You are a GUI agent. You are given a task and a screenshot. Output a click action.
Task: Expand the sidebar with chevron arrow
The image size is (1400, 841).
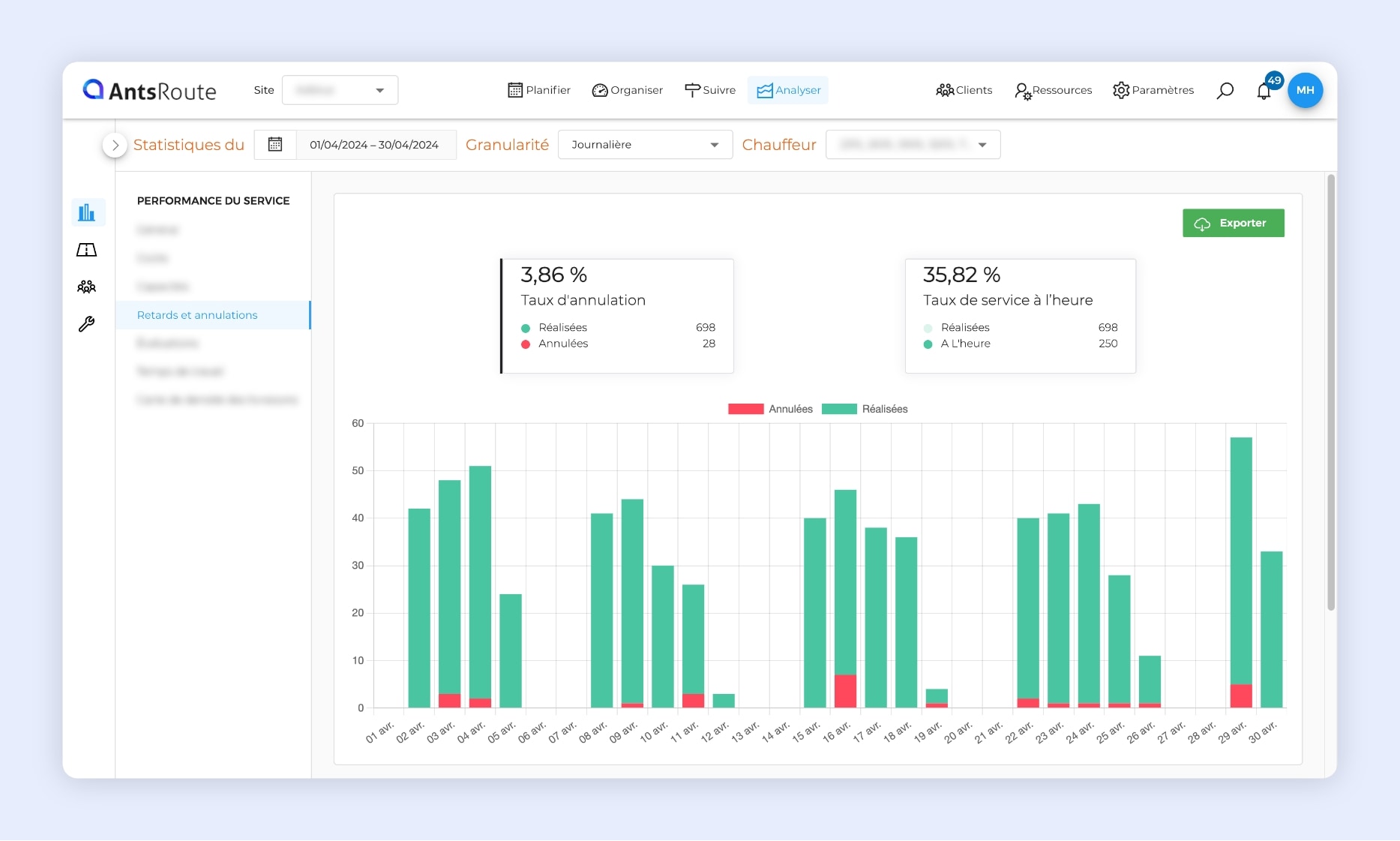tap(115, 145)
